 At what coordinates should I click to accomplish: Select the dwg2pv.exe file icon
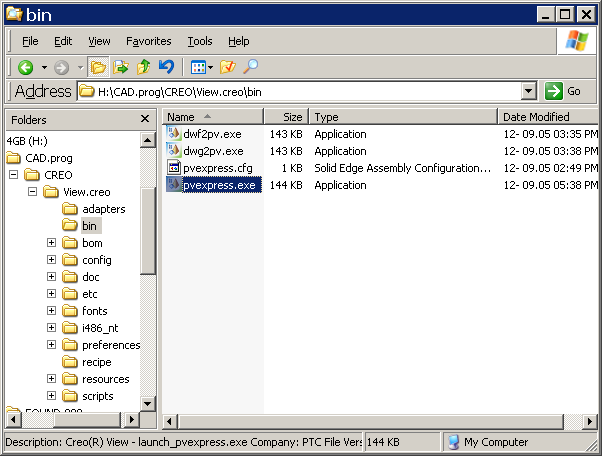pyautogui.click(x=173, y=150)
